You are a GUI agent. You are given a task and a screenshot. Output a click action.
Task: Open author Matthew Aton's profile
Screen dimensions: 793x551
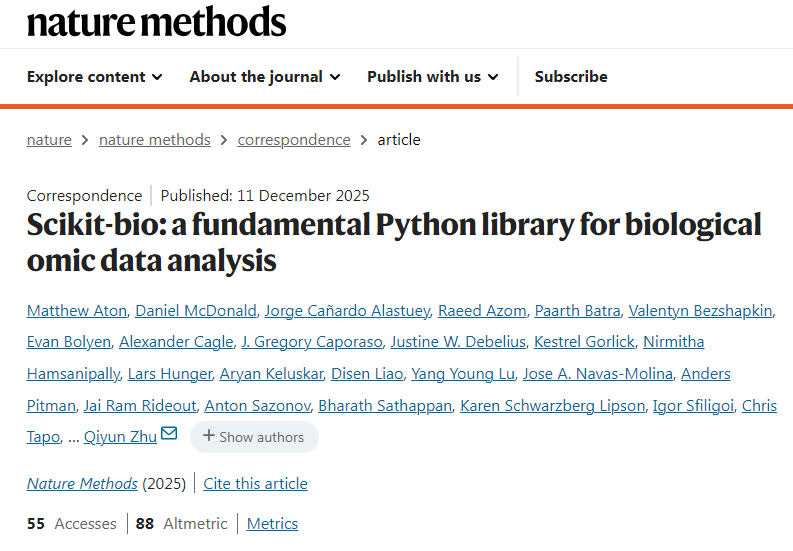pos(76,310)
